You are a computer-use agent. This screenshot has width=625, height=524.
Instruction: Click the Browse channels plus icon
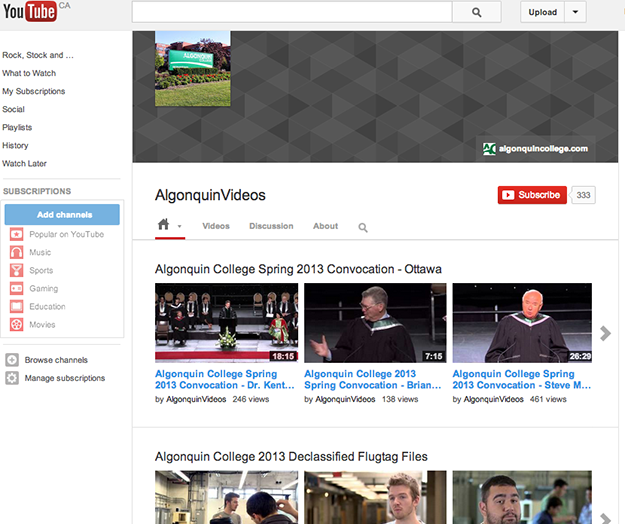pos(12,360)
